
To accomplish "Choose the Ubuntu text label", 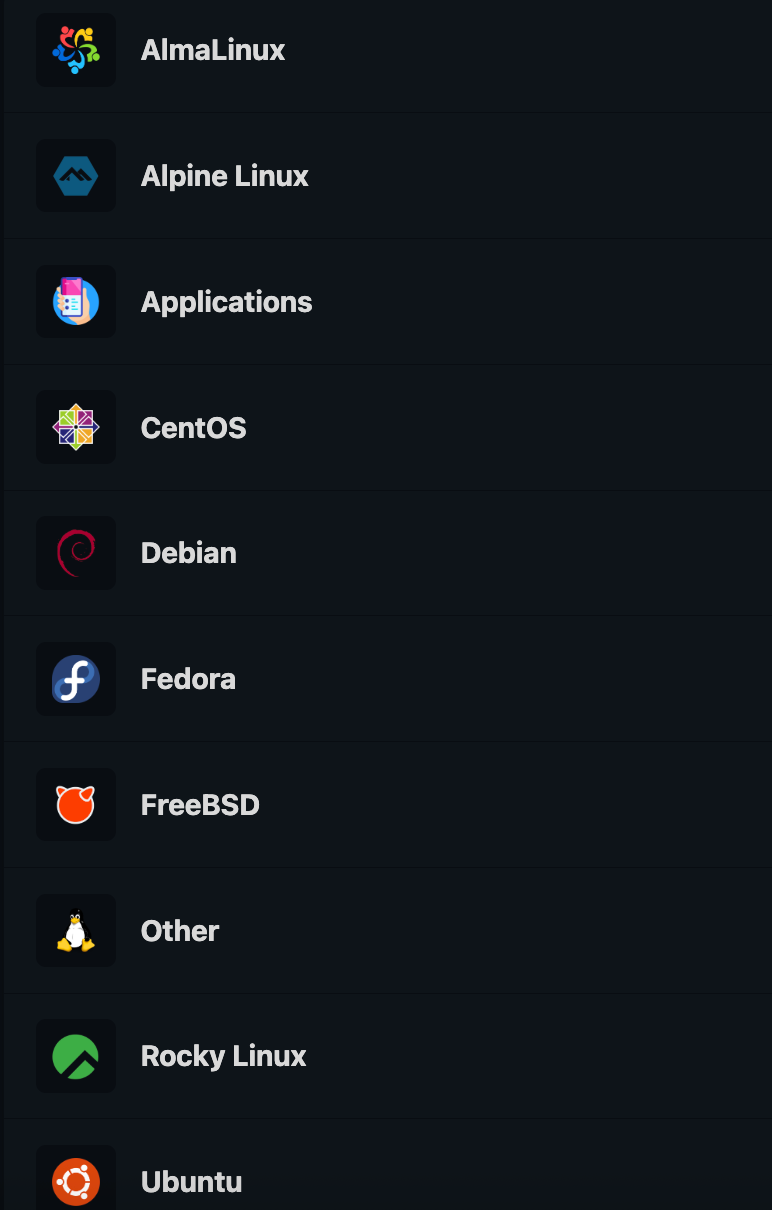I will 192,1182.
